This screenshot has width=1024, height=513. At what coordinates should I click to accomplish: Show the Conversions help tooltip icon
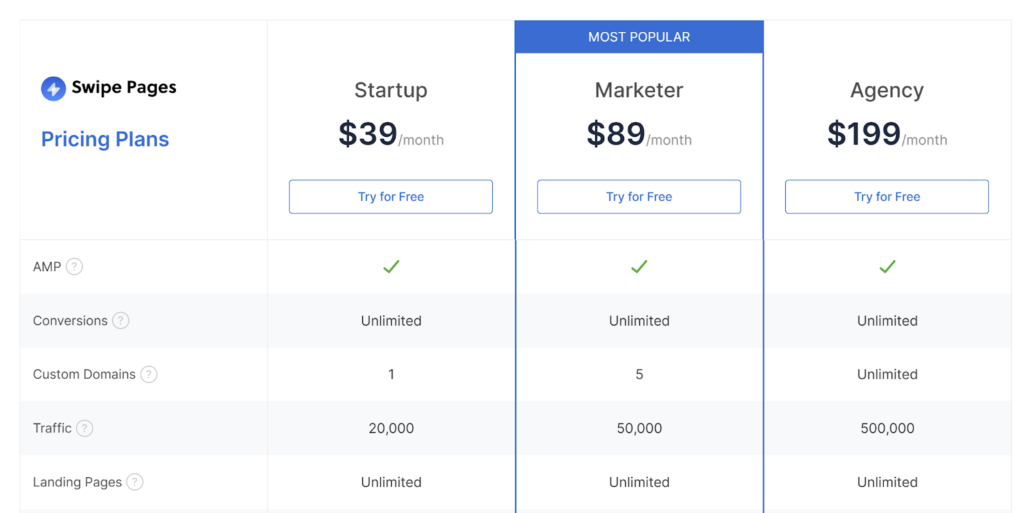121,320
